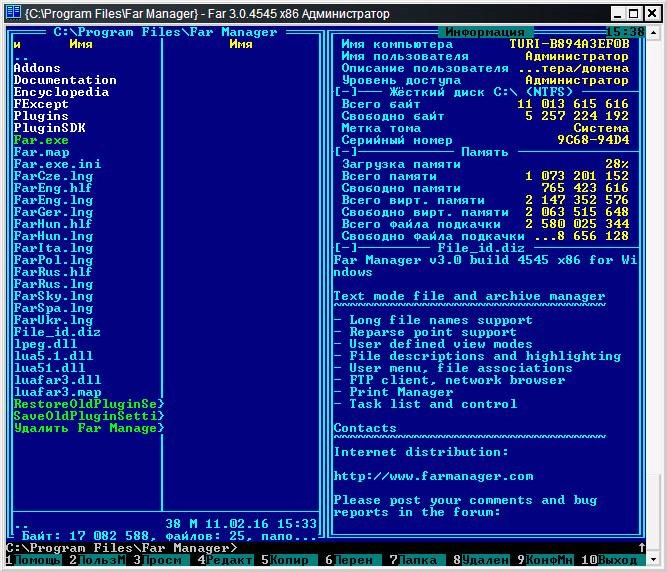Click the sort mode letter и

click(x=17, y=44)
